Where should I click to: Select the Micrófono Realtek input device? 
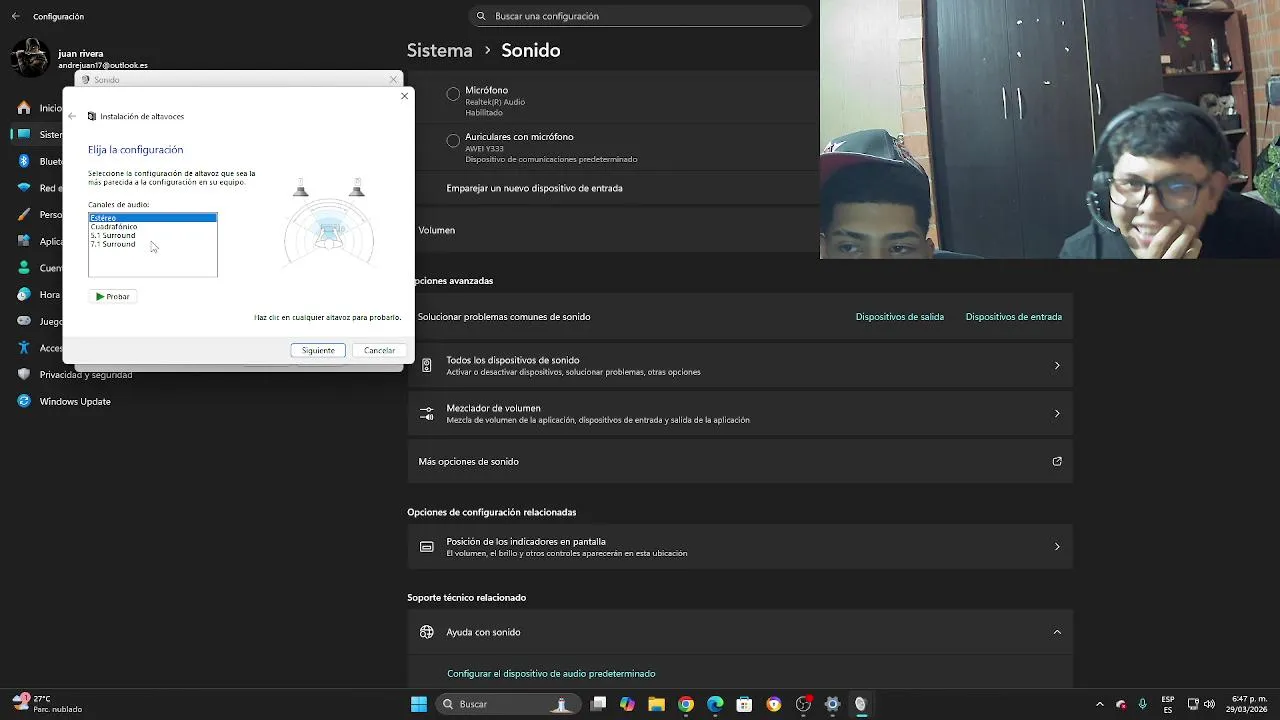tap(453, 94)
